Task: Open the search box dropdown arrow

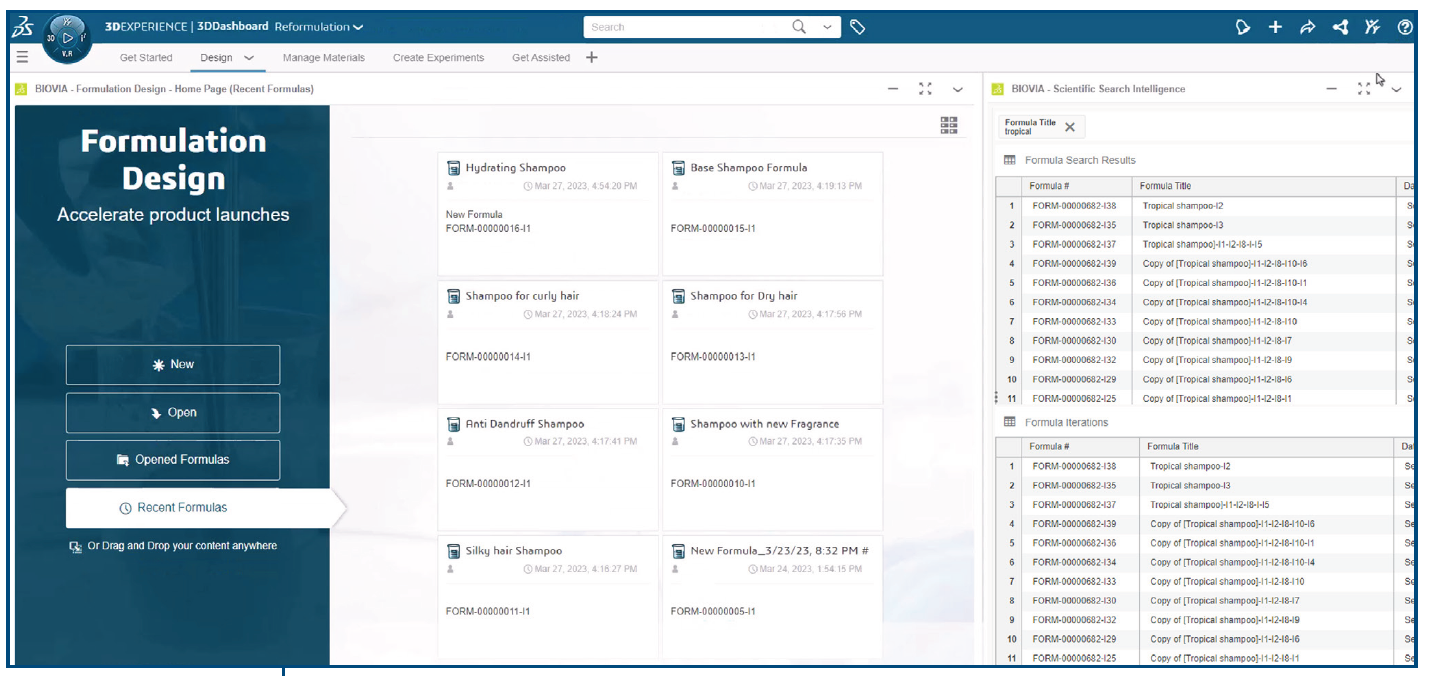Action: click(x=827, y=27)
